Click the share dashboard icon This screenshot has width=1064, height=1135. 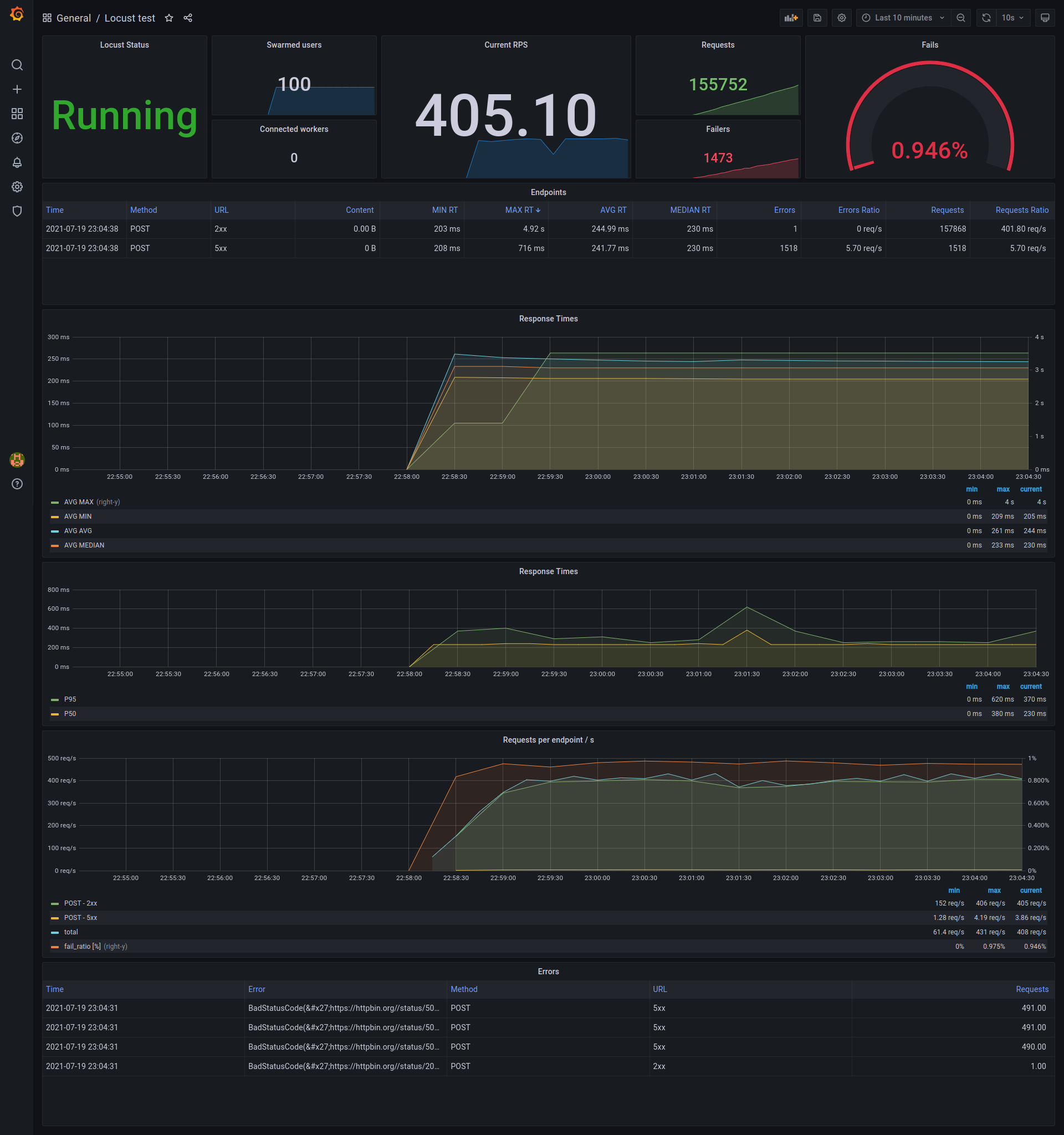point(190,18)
